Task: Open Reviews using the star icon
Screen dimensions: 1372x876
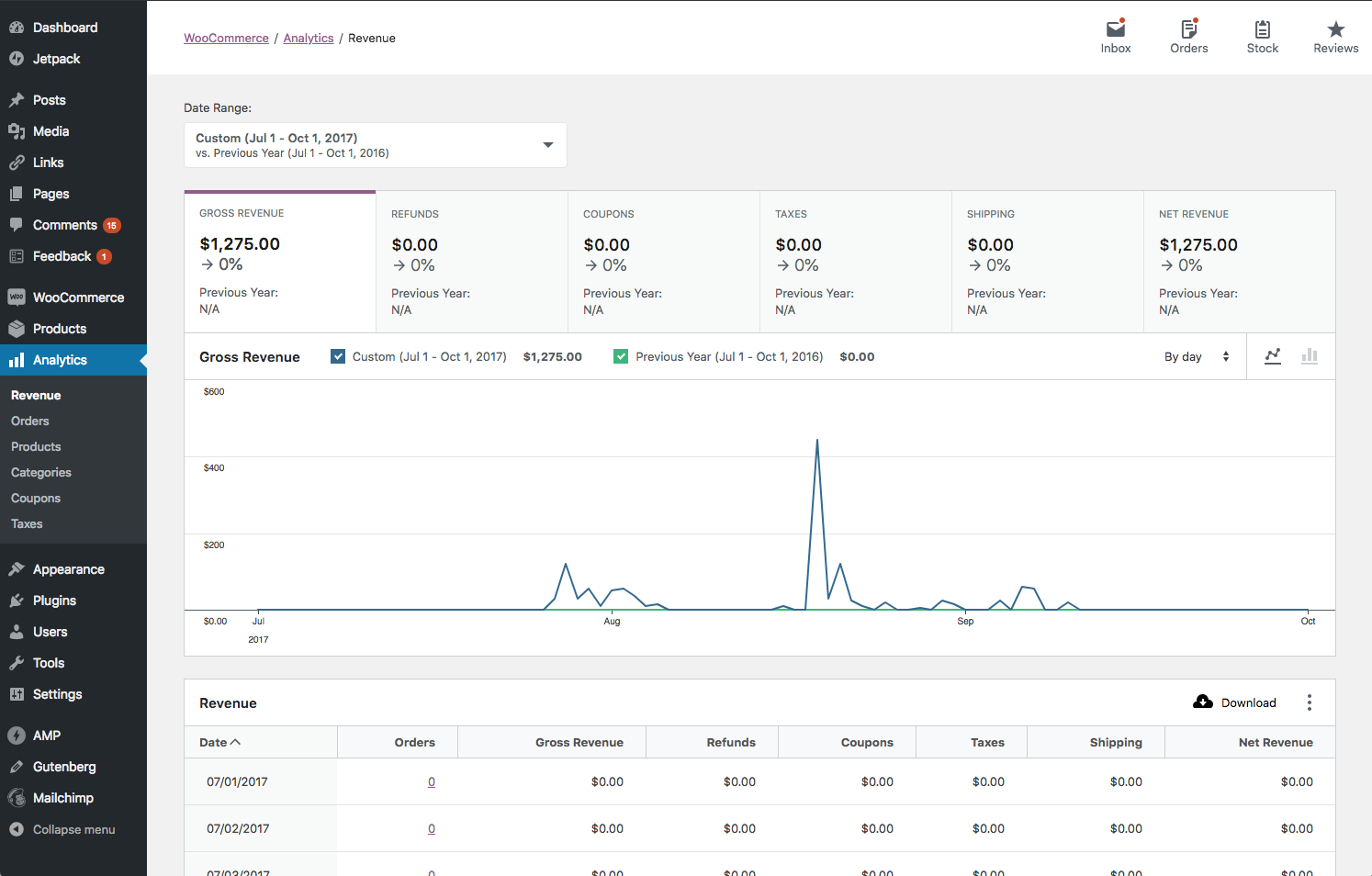Action: tap(1335, 35)
